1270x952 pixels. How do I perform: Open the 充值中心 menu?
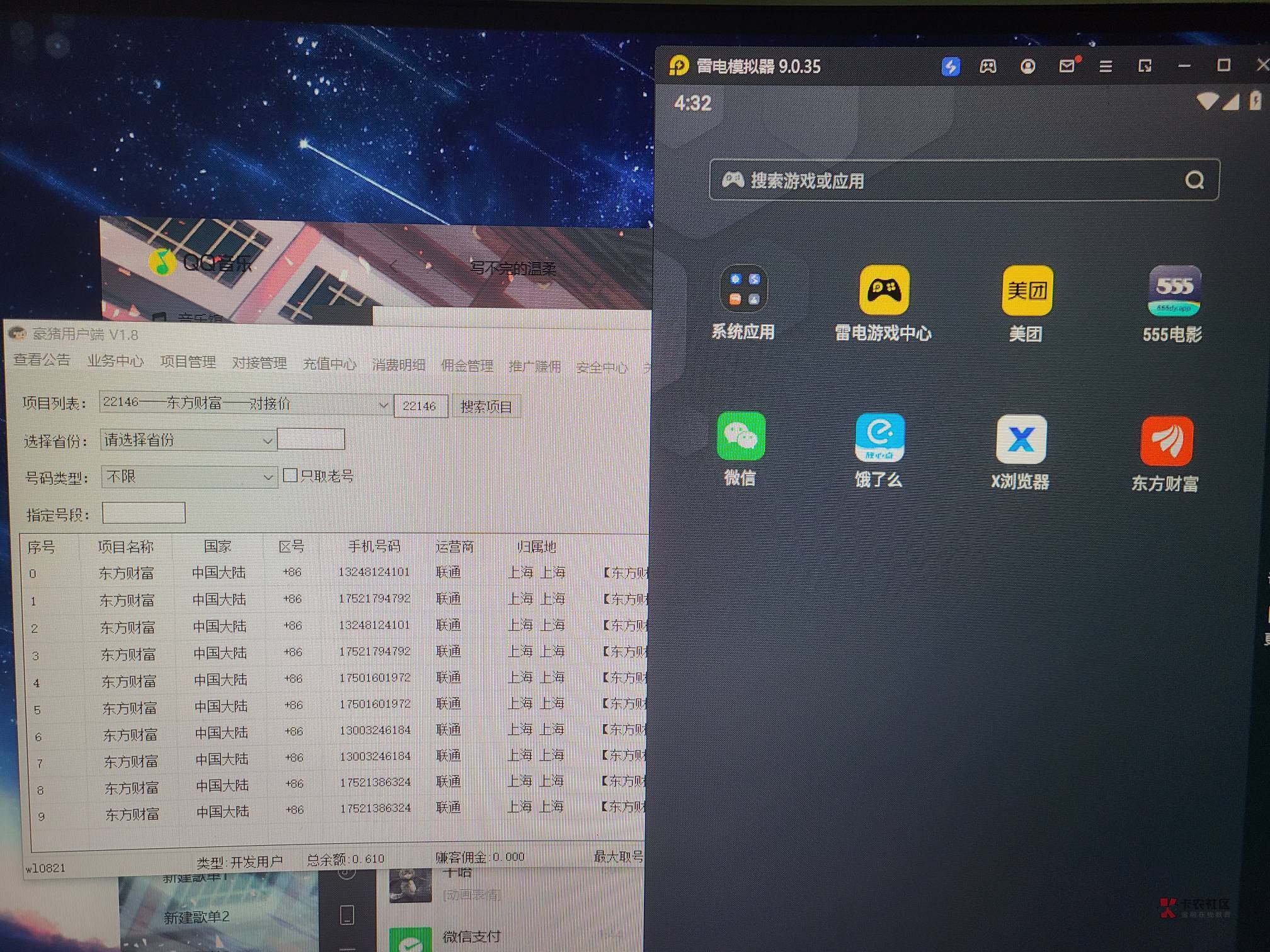tap(329, 364)
